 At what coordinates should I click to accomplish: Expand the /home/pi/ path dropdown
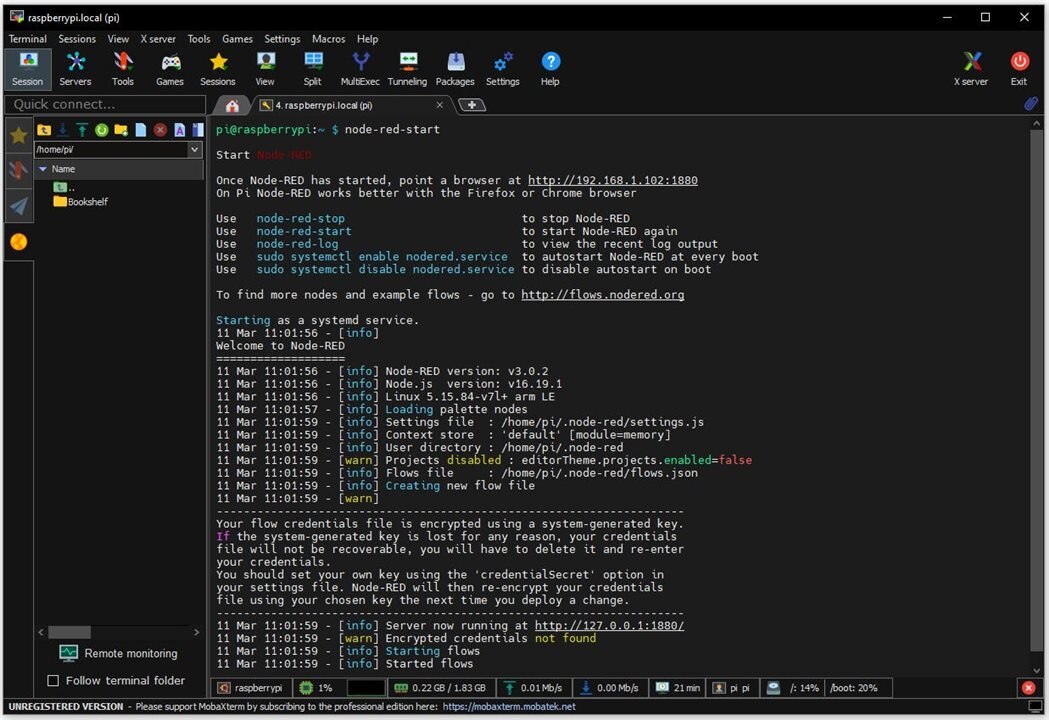[x=195, y=150]
